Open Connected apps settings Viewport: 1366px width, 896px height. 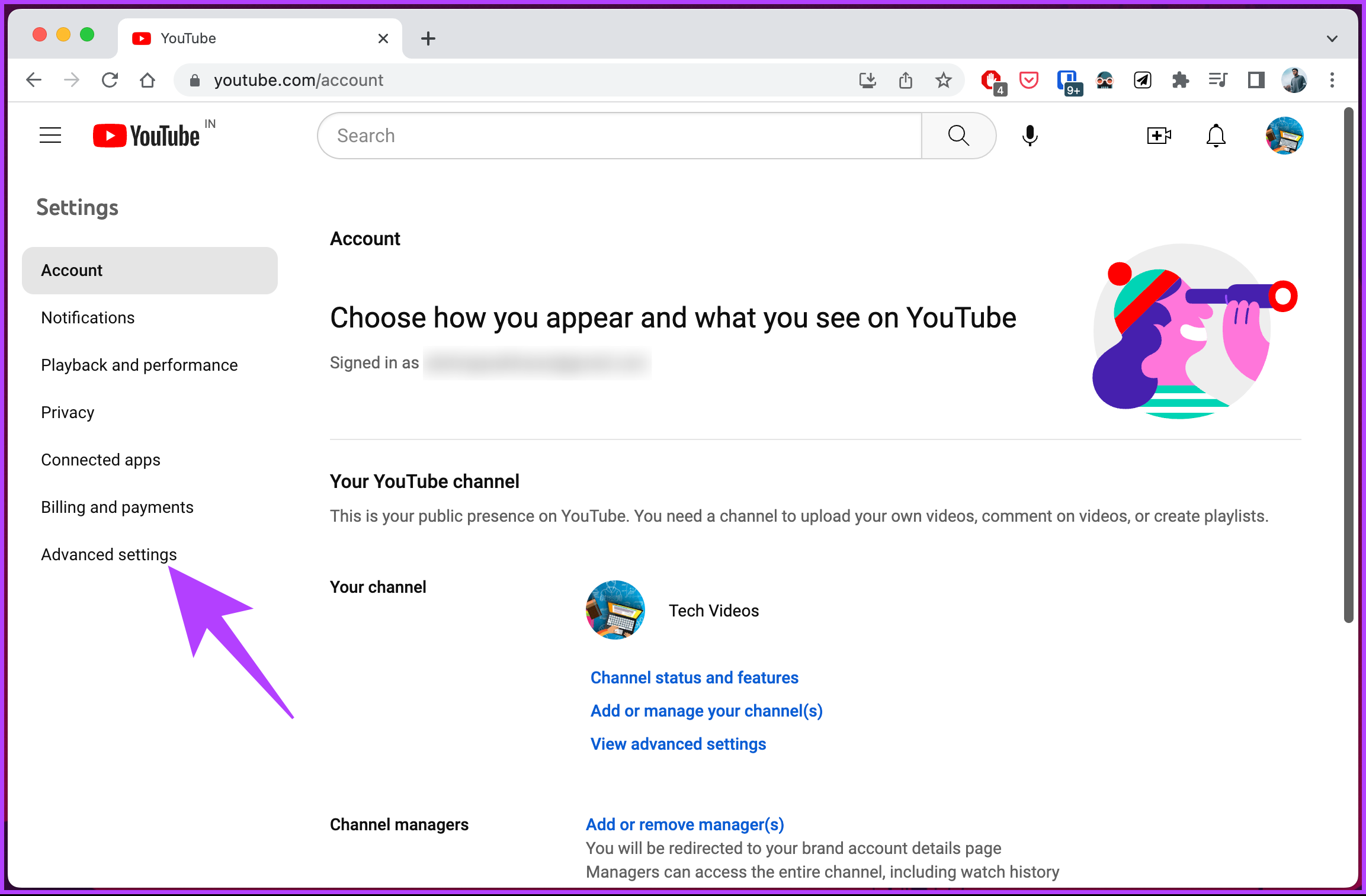(101, 460)
